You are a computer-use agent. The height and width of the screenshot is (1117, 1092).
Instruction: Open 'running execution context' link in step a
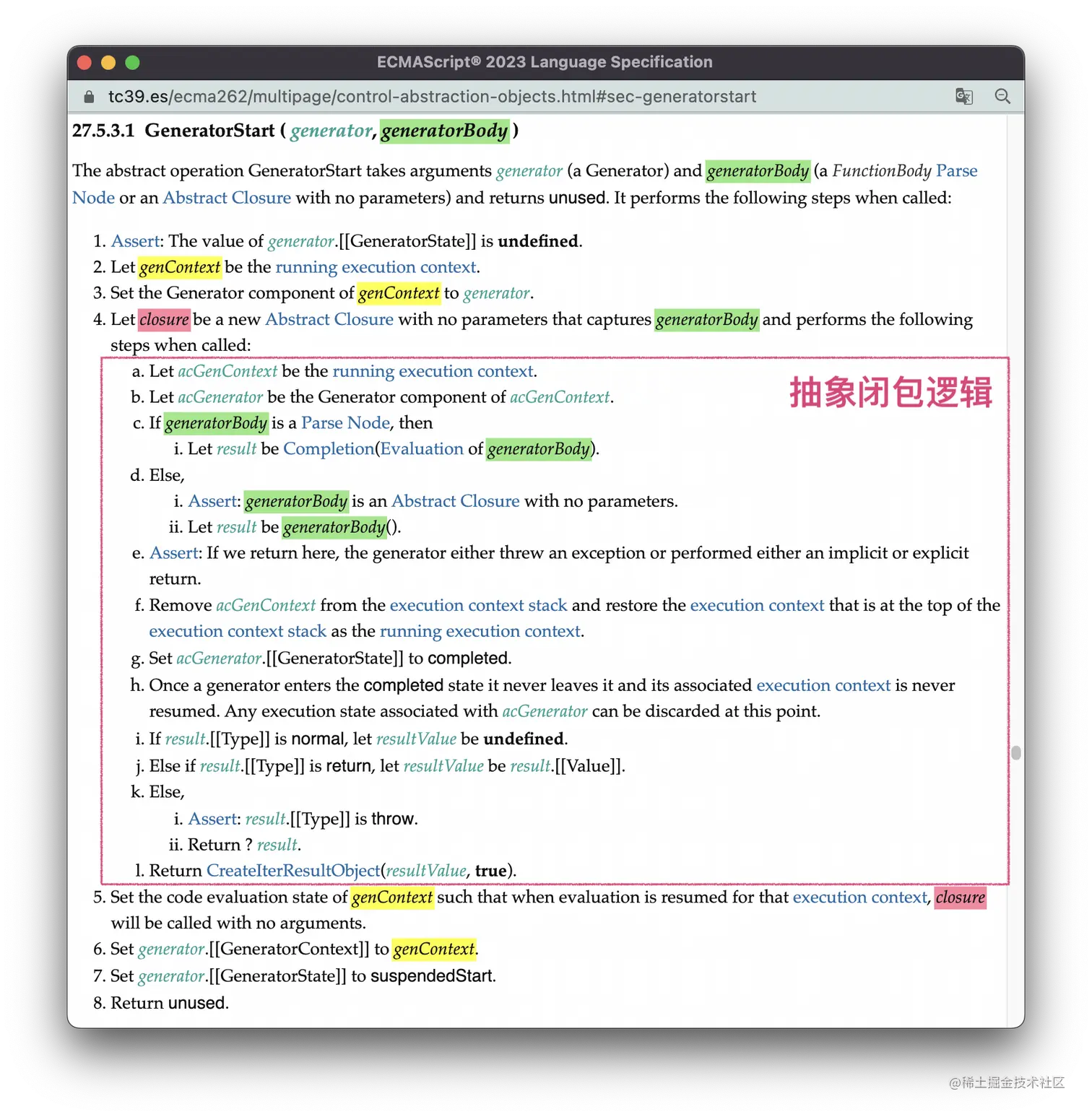pos(433,371)
